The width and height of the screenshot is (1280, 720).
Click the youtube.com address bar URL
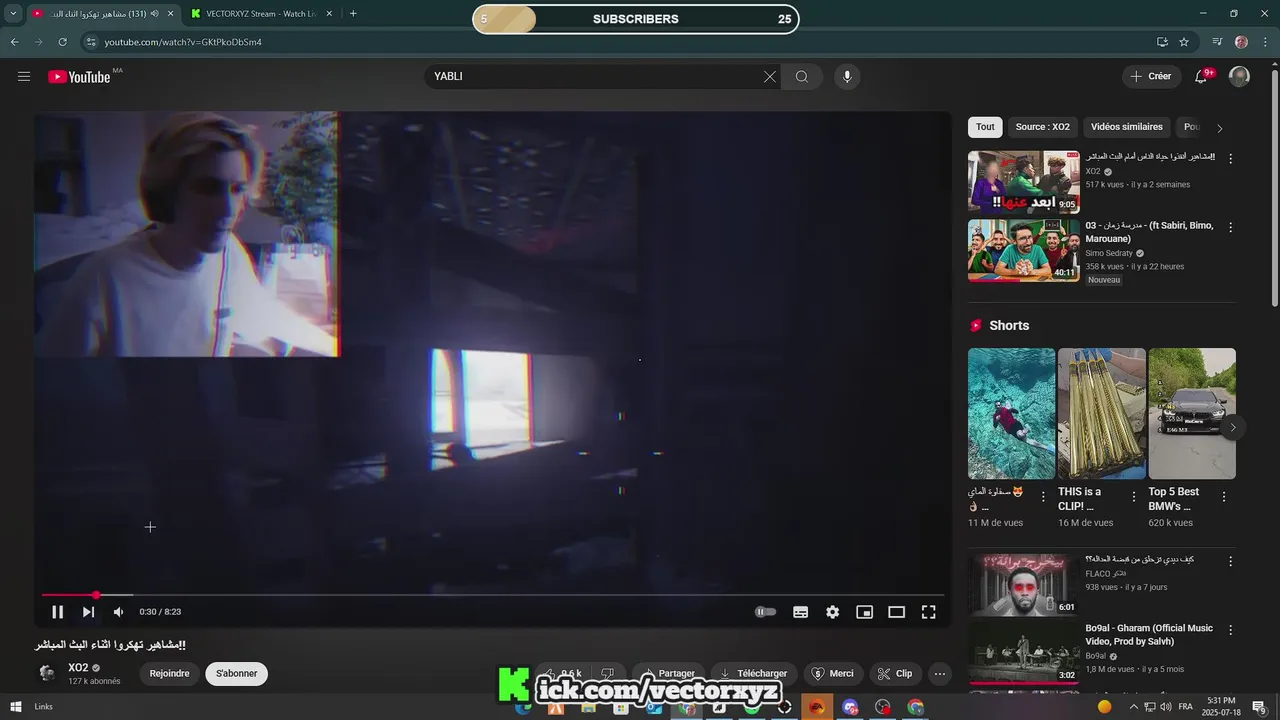pos(183,42)
